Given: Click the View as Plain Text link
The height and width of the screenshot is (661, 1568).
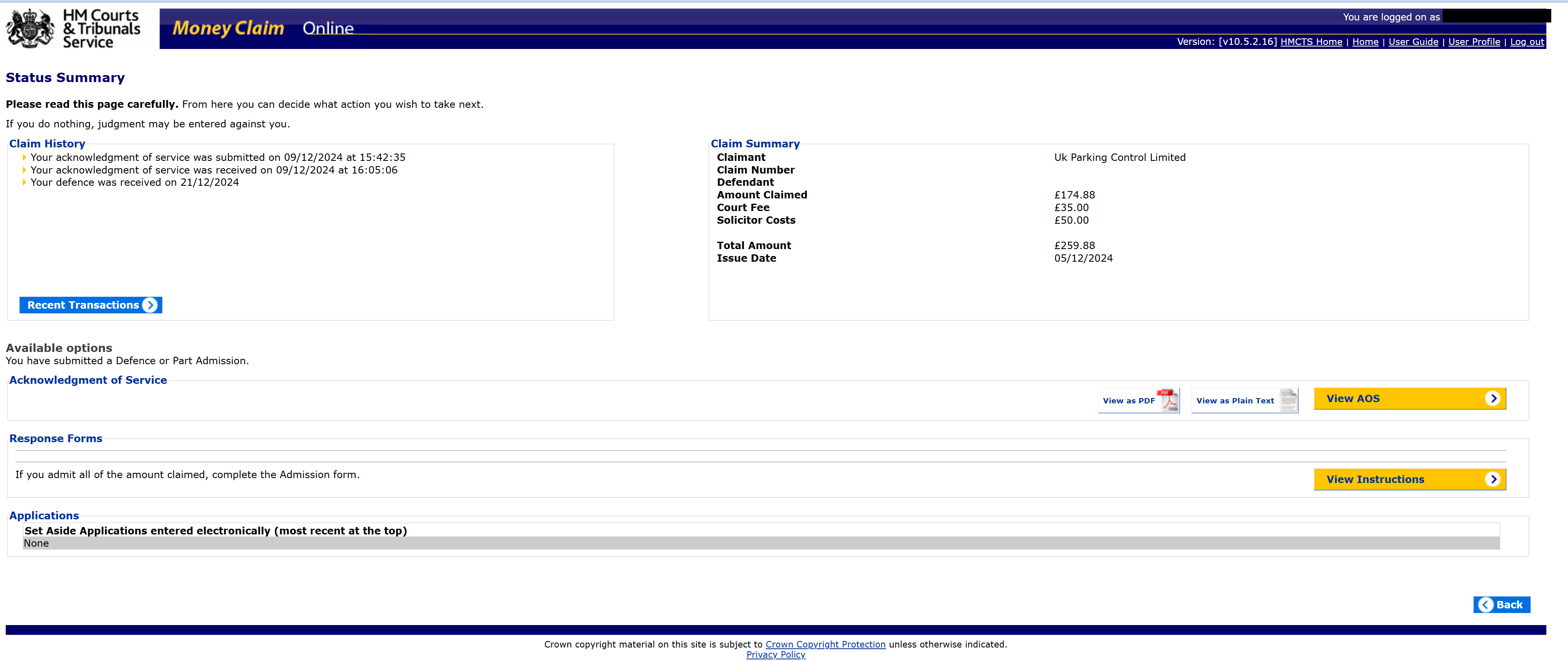Looking at the screenshot, I should pos(1235,401).
